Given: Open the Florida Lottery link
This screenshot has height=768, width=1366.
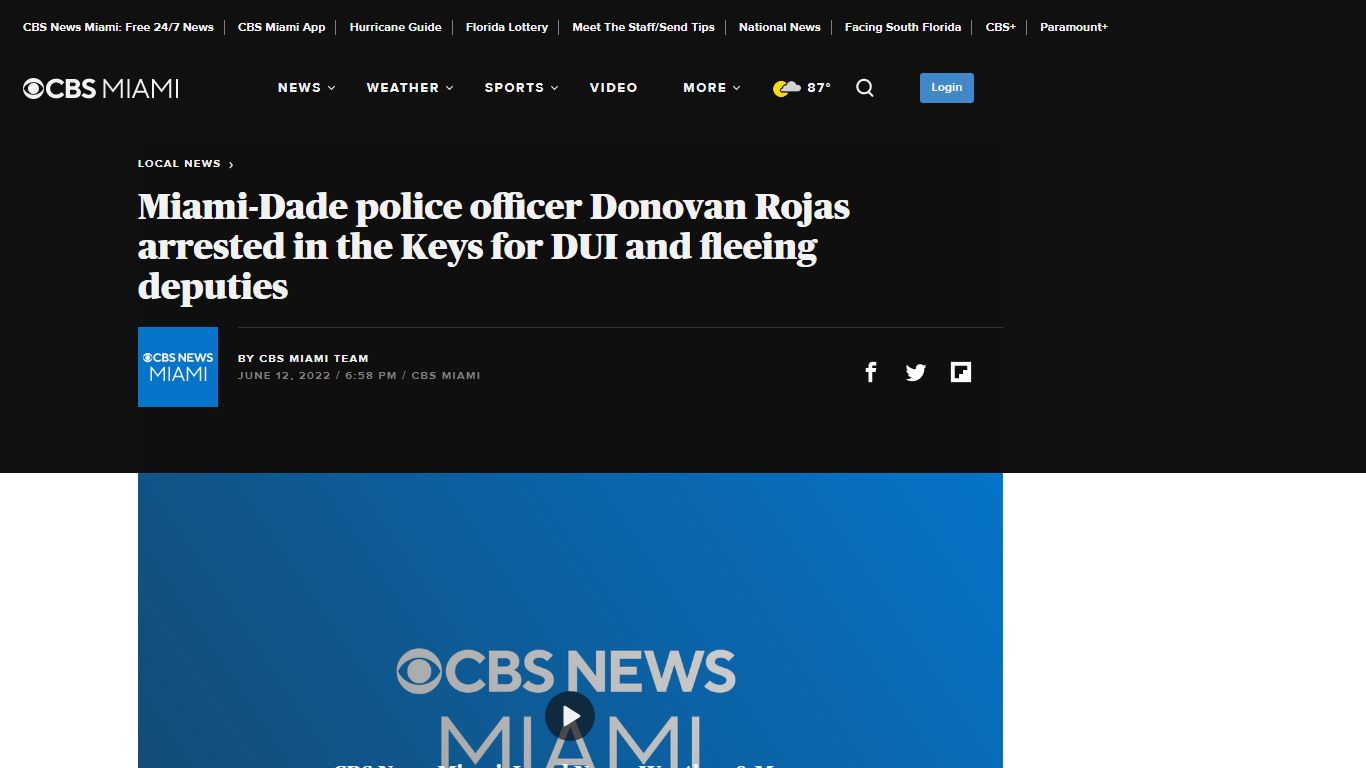Looking at the screenshot, I should click(507, 27).
